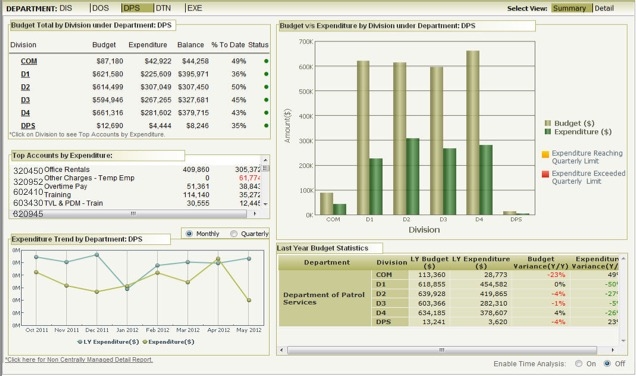This screenshot has width=636, height=376.
Task: Set Time Analysis to Off
Action: click(x=607, y=364)
